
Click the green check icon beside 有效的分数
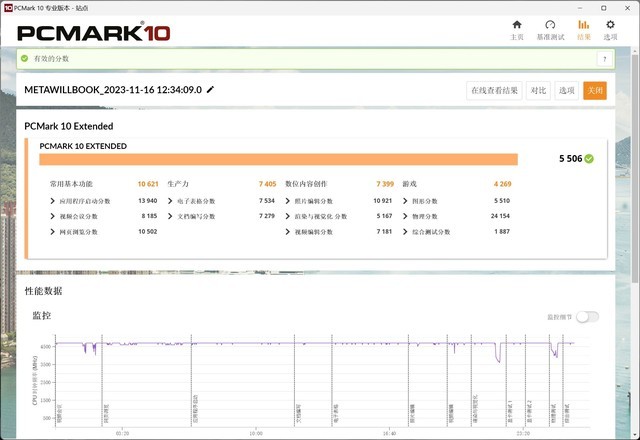coord(24,58)
